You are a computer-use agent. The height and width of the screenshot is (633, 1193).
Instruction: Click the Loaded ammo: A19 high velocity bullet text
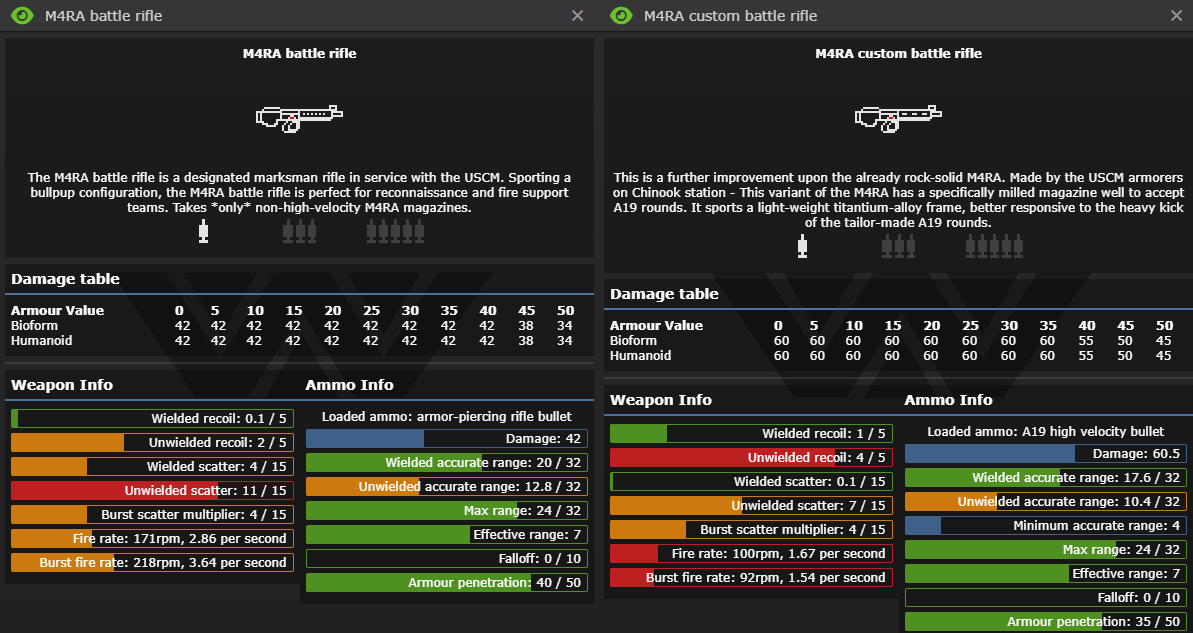(1045, 431)
